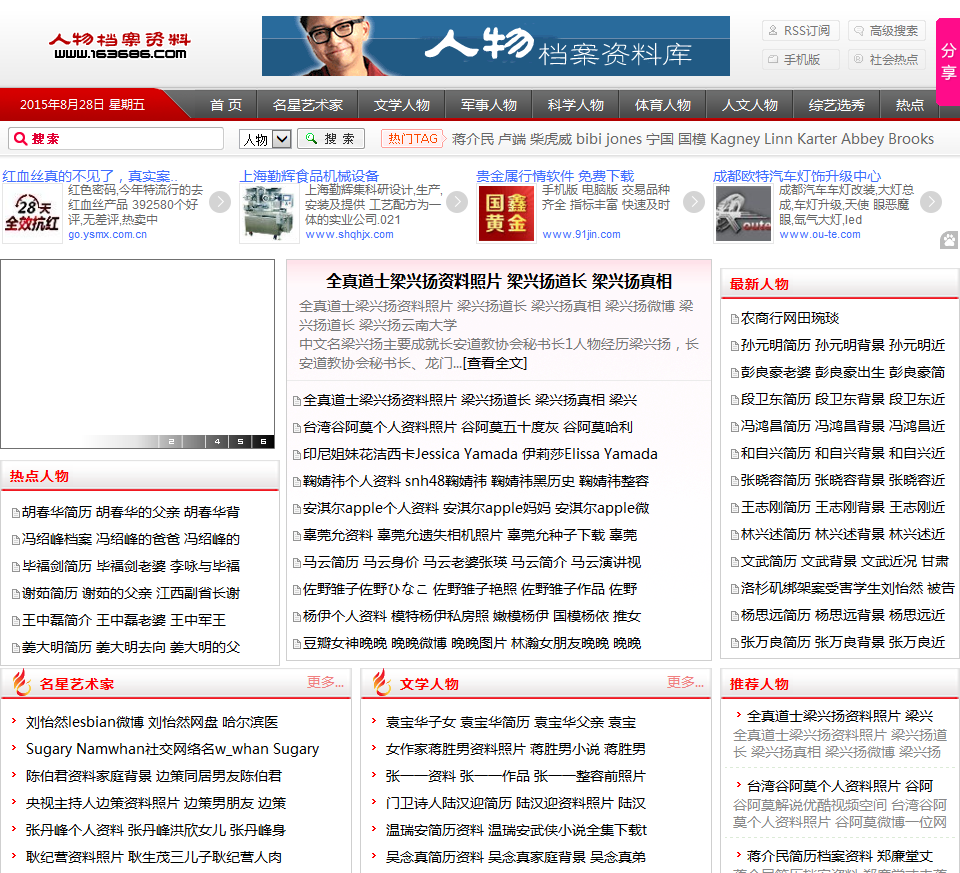The image size is (960, 873).
Task: Click arrow next to 贵金属 ad
Action: pos(694,202)
